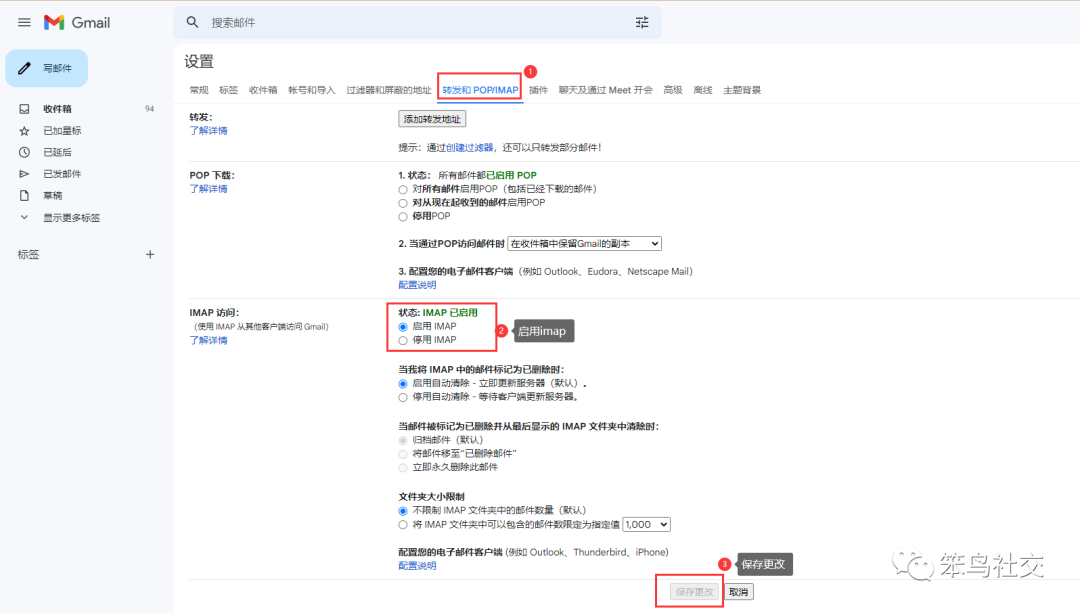The height and width of the screenshot is (613, 1080).
Task: Select 将邮件移至已删除邮件 radio button
Action: coord(403,454)
